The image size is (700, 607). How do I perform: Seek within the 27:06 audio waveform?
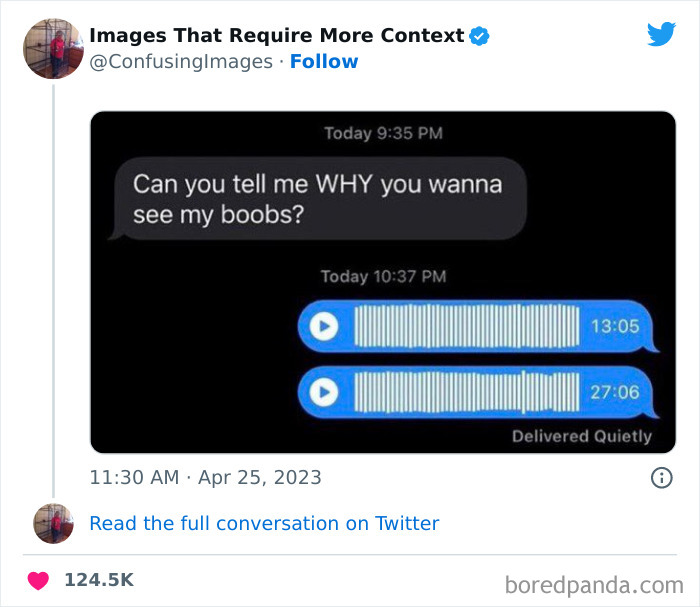pos(467,392)
